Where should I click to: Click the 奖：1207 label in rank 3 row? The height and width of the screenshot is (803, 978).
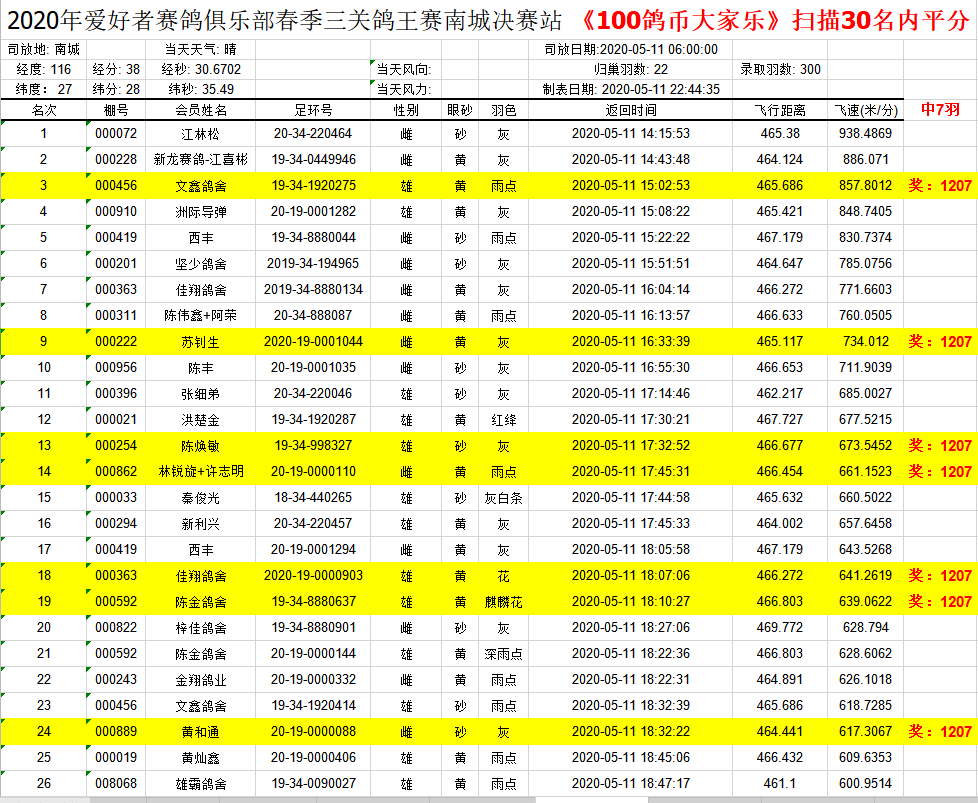(940, 186)
